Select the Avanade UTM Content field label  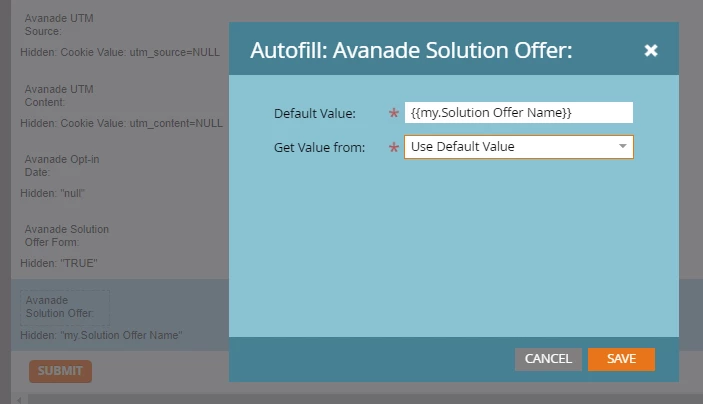coord(59,96)
